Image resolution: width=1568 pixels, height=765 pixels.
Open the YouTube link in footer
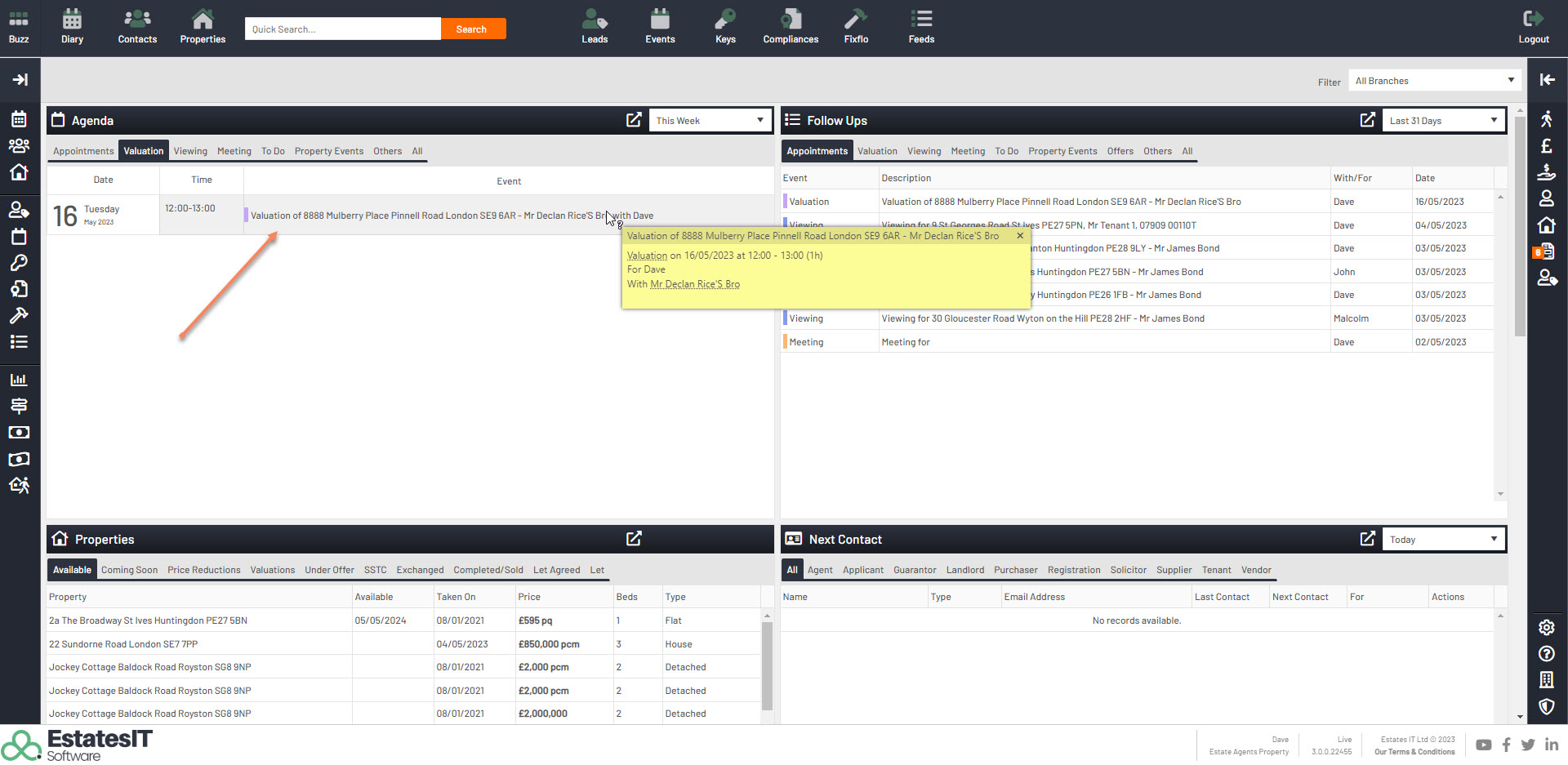tap(1483, 745)
